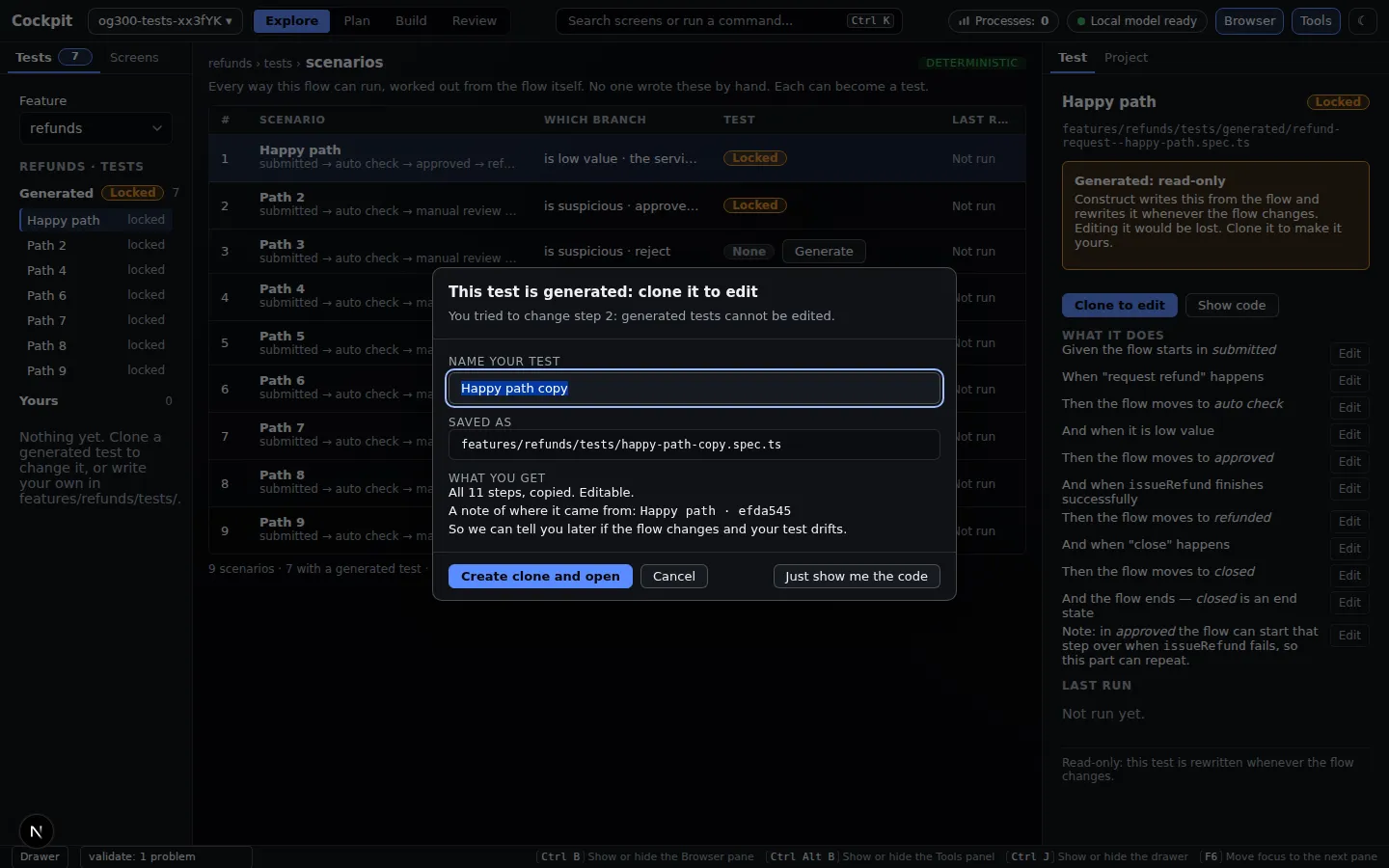The width and height of the screenshot is (1389, 868).
Task: Focus the search screens or run command box
Action: (x=729, y=20)
